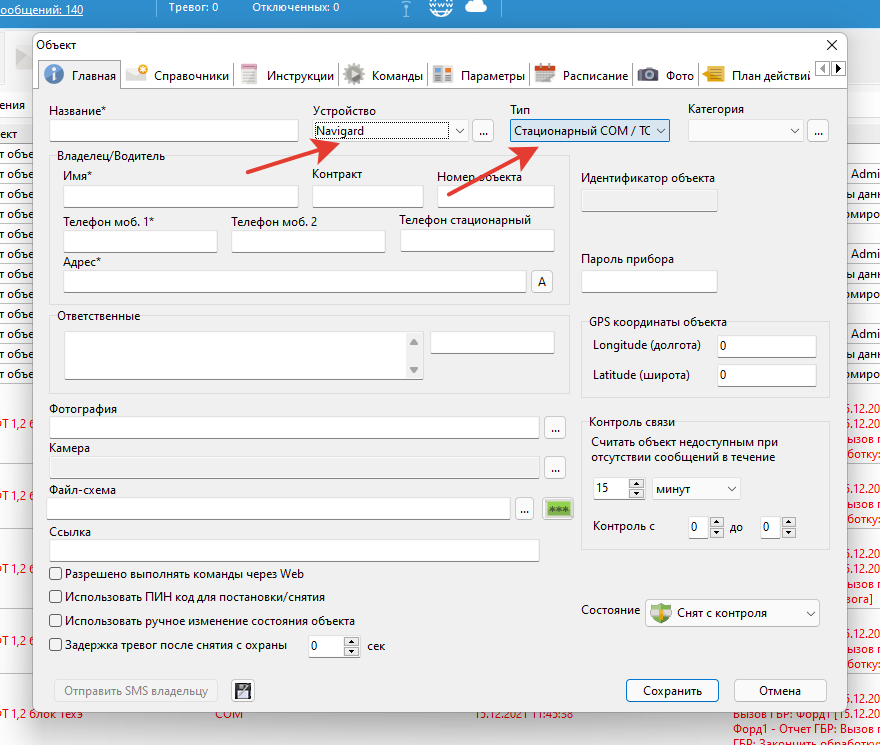The width and height of the screenshot is (880, 745).
Task: Open browse button next to Категория
Action: 818,131
